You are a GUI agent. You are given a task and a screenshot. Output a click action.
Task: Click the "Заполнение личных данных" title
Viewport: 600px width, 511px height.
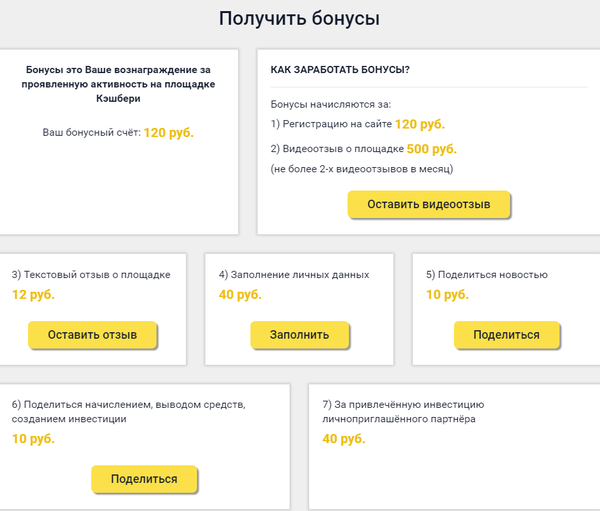294,274
